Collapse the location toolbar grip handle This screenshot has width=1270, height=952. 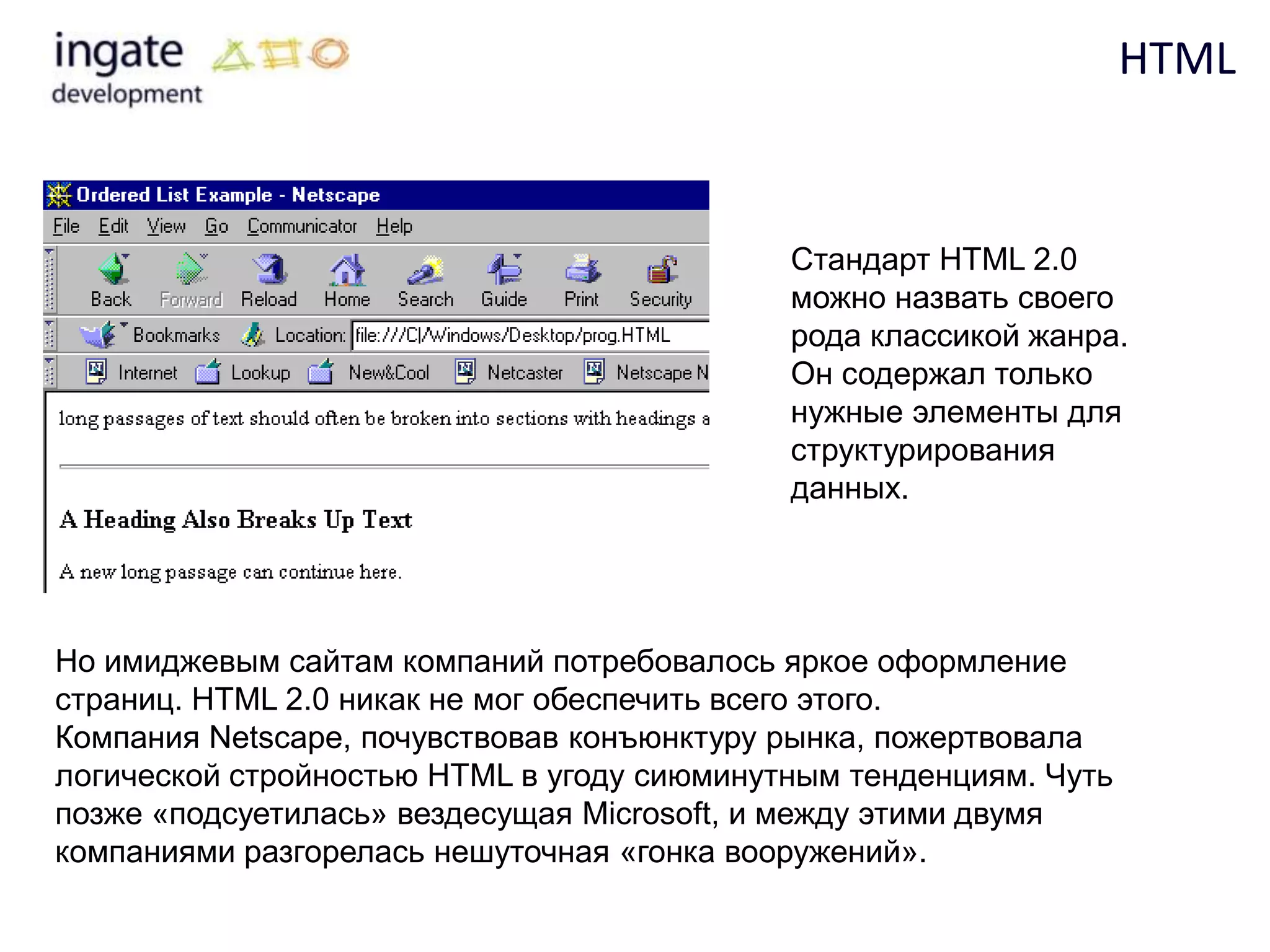point(50,335)
